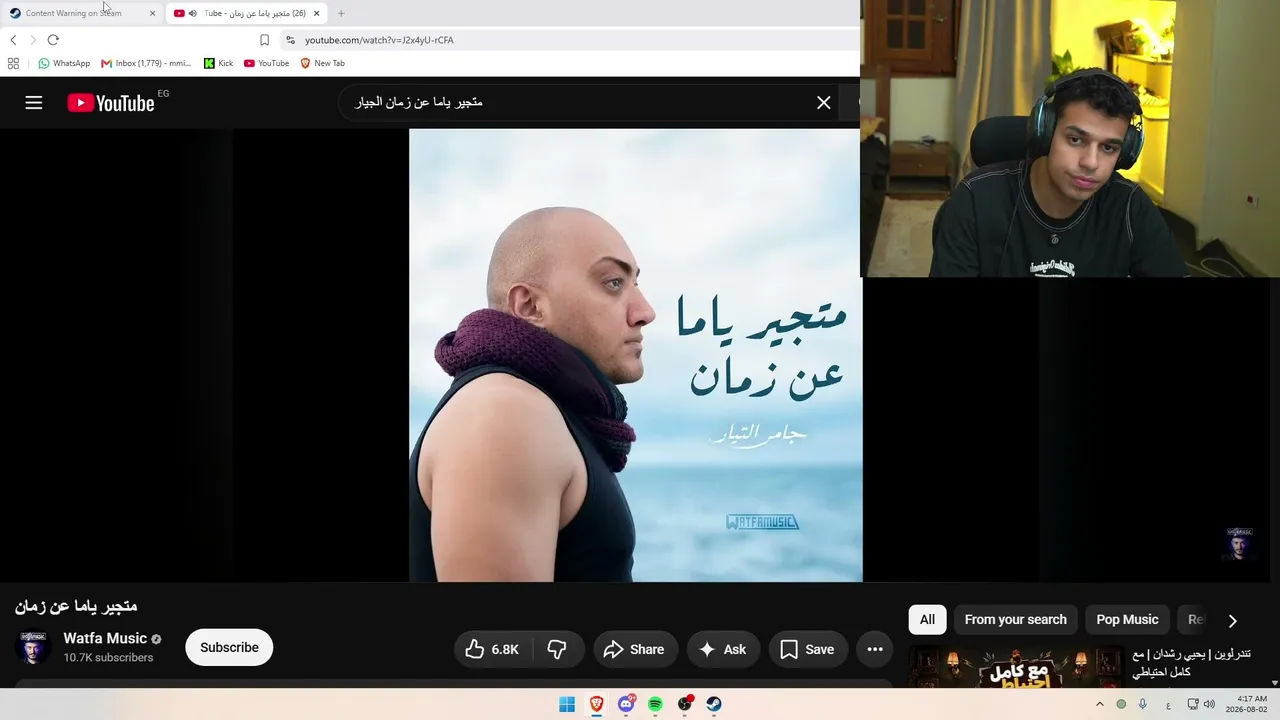This screenshot has height=720, width=1280.
Task: Click the video player album art
Action: [635, 355]
